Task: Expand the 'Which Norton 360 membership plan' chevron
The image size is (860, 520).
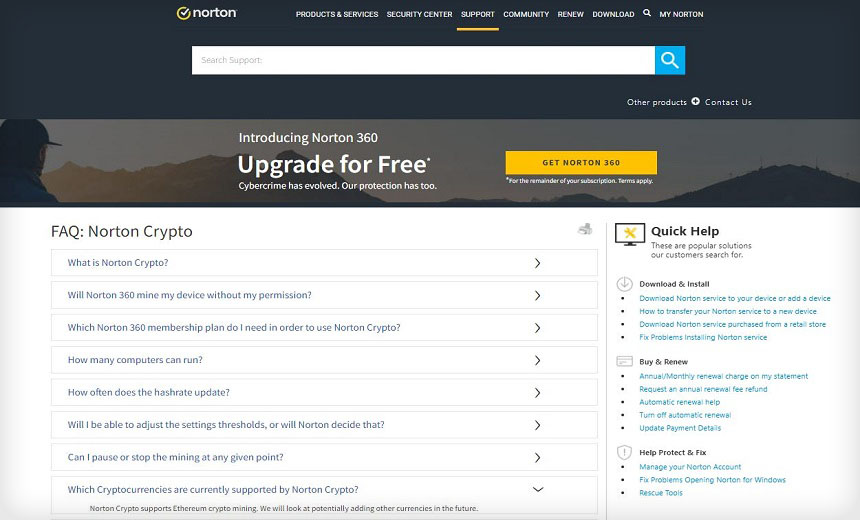Action: pyautogui.click(x=538, y=328)
